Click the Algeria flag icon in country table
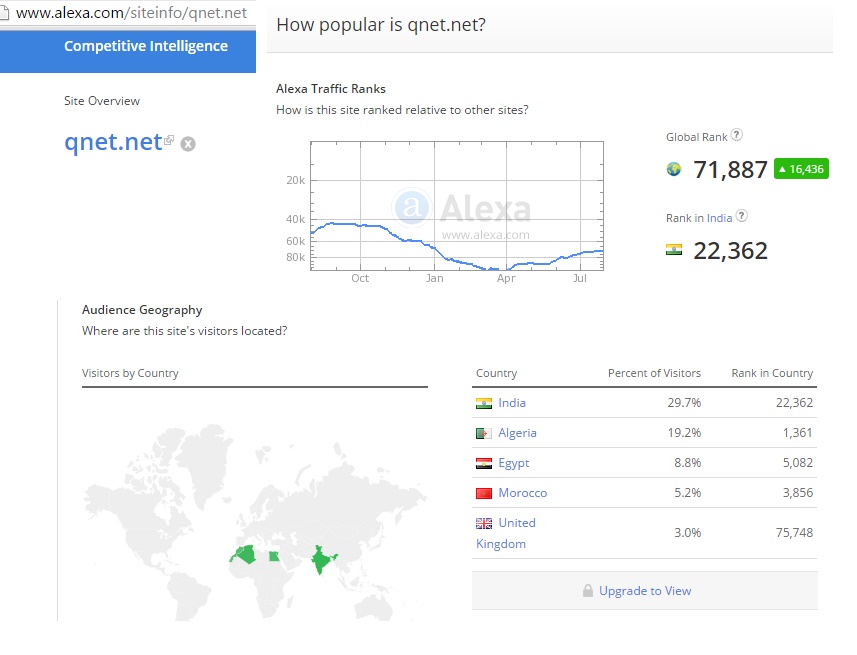 pos(484,433)
